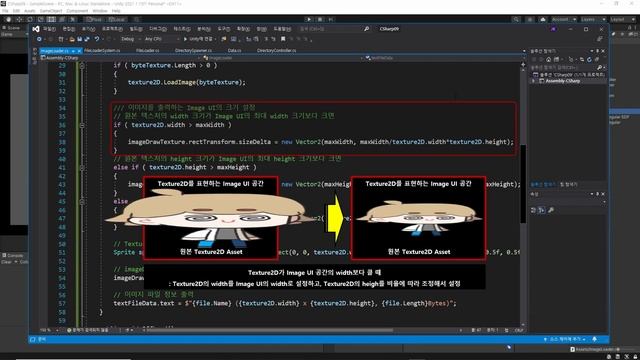Open Unity GameObject menu
This screenshot has width=640, height=360.
click(x=51, y=11)
